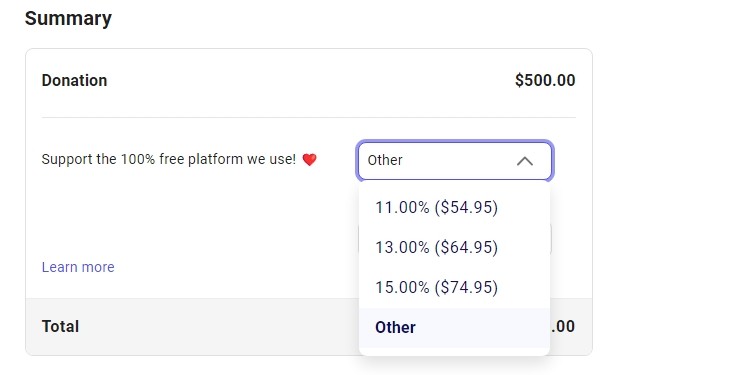Image resolution: width=754 pixels, height=375 pixels.
Task: Click the Summary heading
Action: (x=68, y=19)
